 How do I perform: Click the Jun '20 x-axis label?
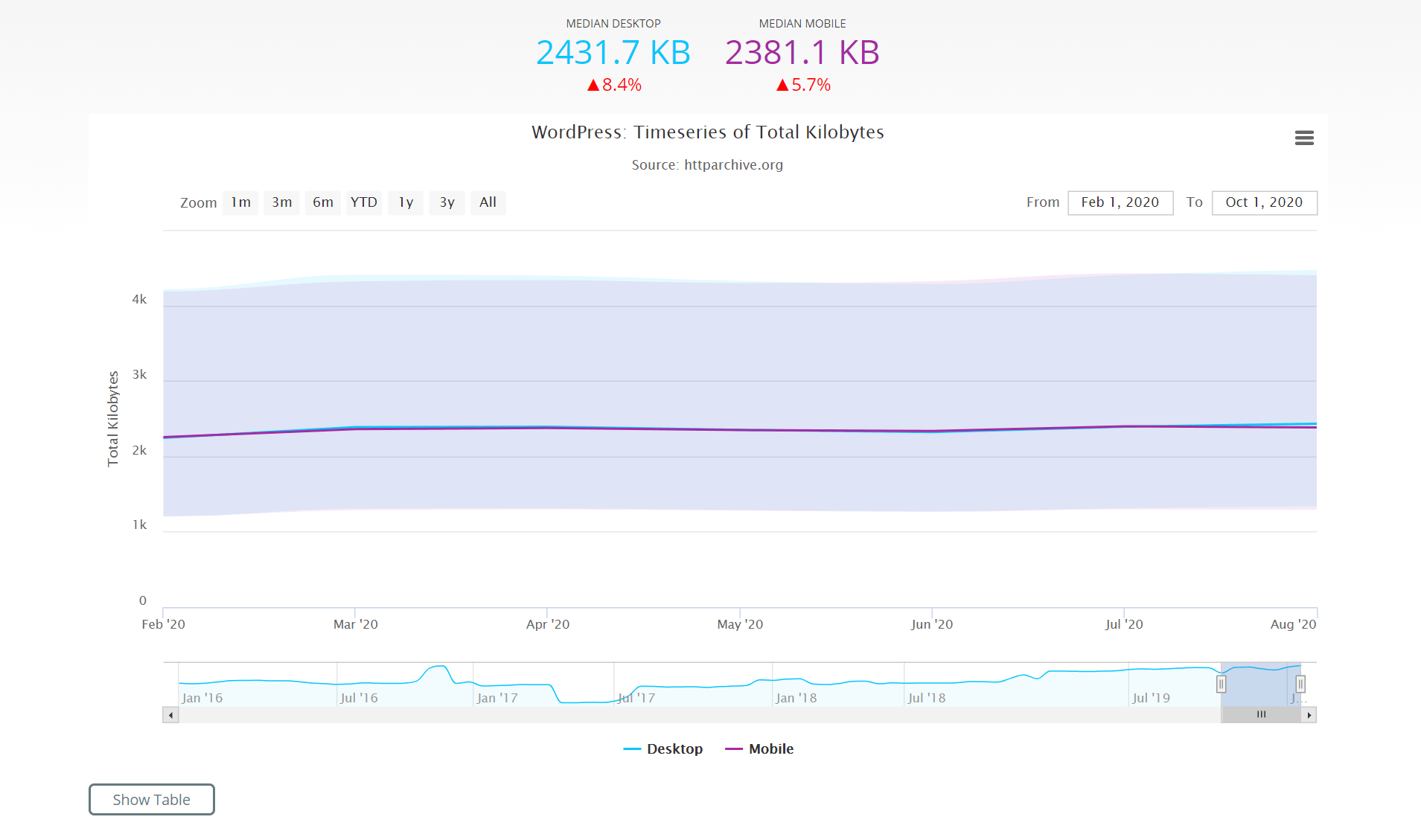[x=932, y=624]
